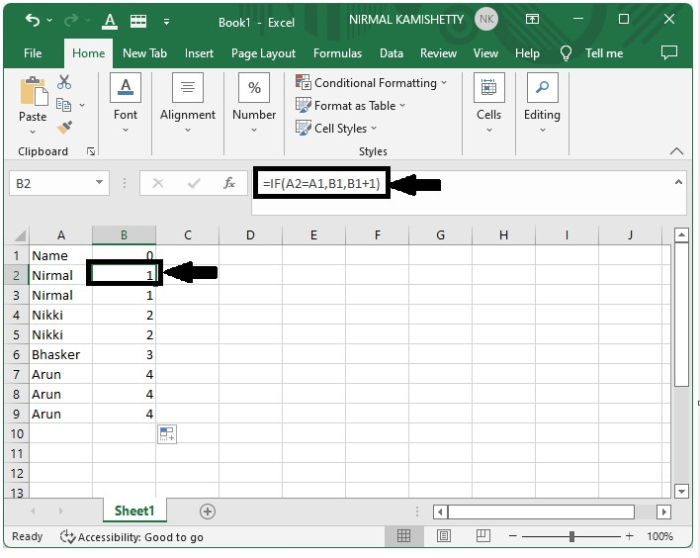The width and height of the screenshot is (700, 558).
Task: Click the 100% zoom level
Action: (660, 536)
